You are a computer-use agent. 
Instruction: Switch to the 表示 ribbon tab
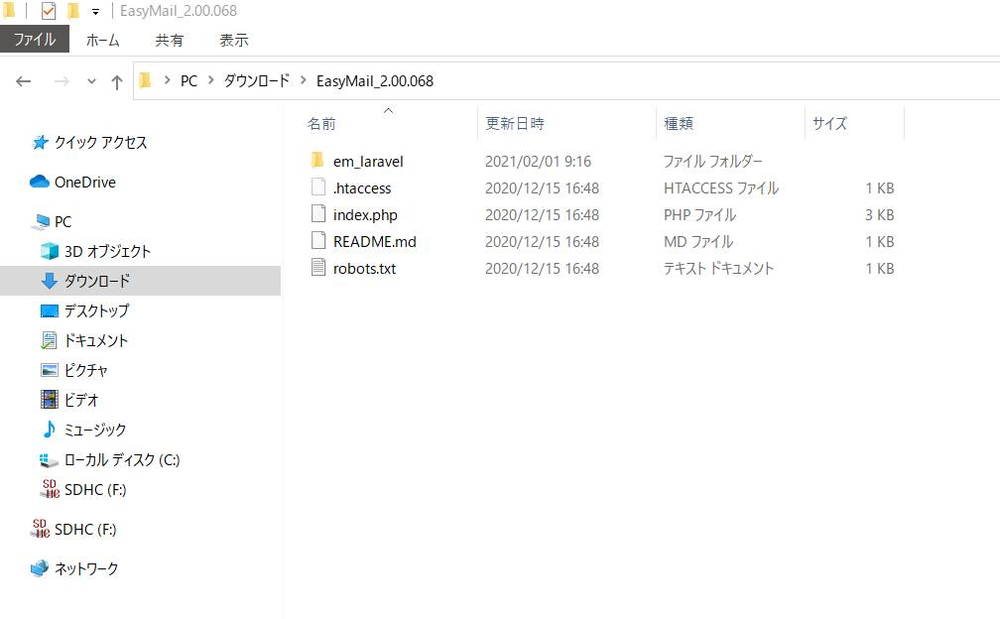(234, 40)
